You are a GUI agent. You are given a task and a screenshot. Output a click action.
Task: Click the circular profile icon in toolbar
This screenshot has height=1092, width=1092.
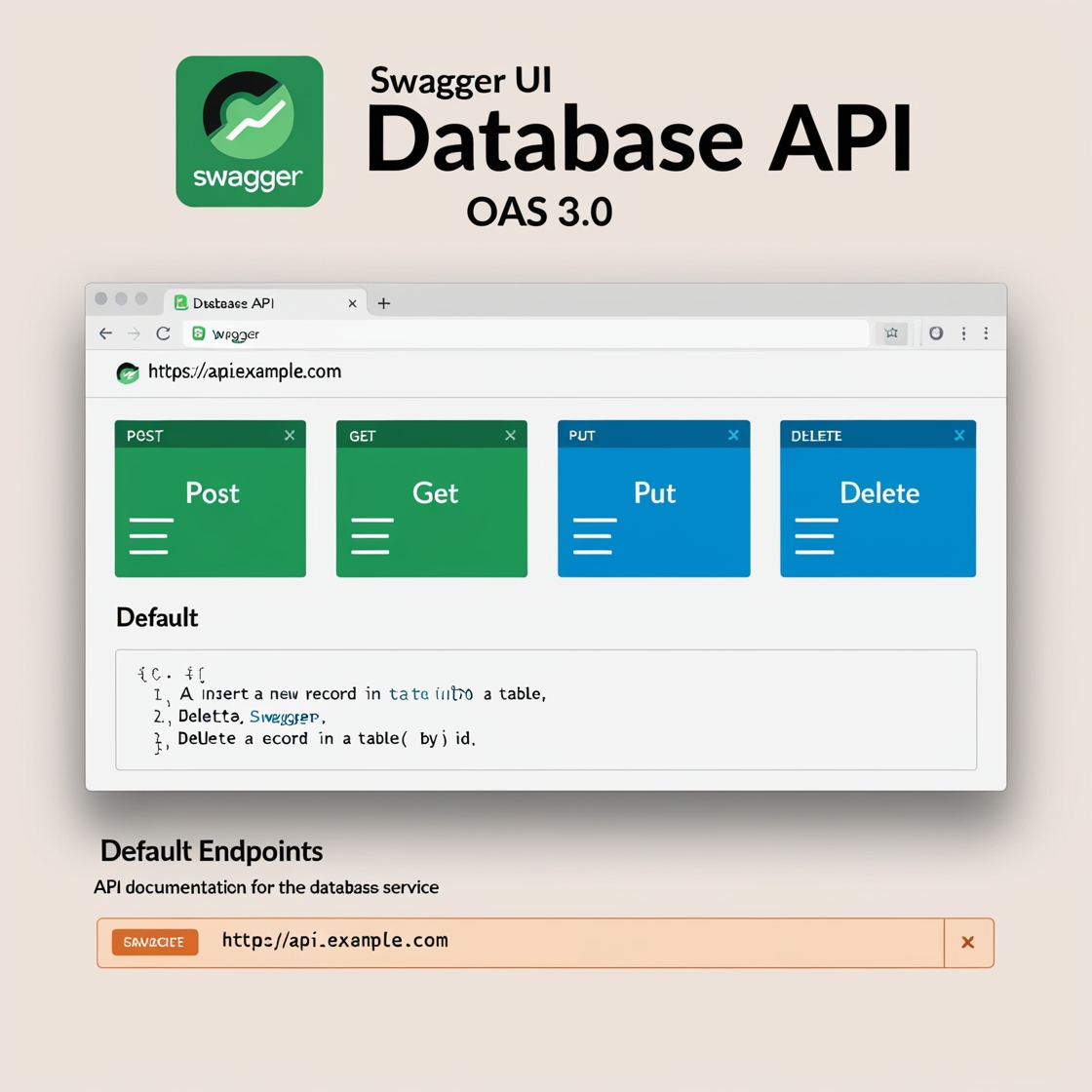[936, 333]
